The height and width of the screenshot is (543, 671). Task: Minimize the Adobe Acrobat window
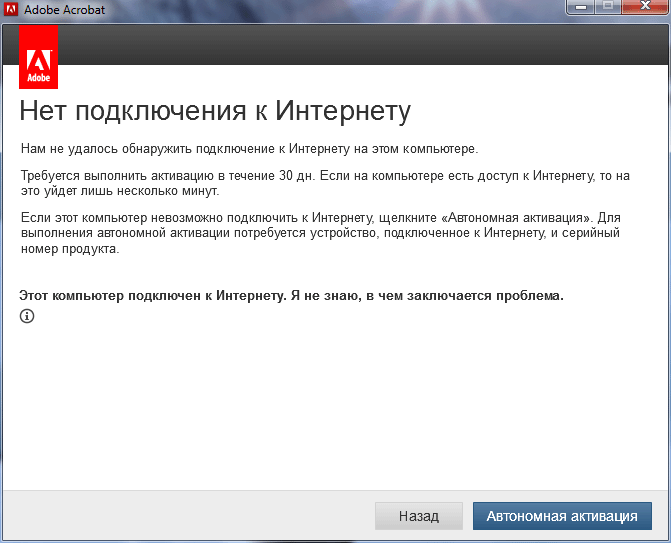click(581, 6)
